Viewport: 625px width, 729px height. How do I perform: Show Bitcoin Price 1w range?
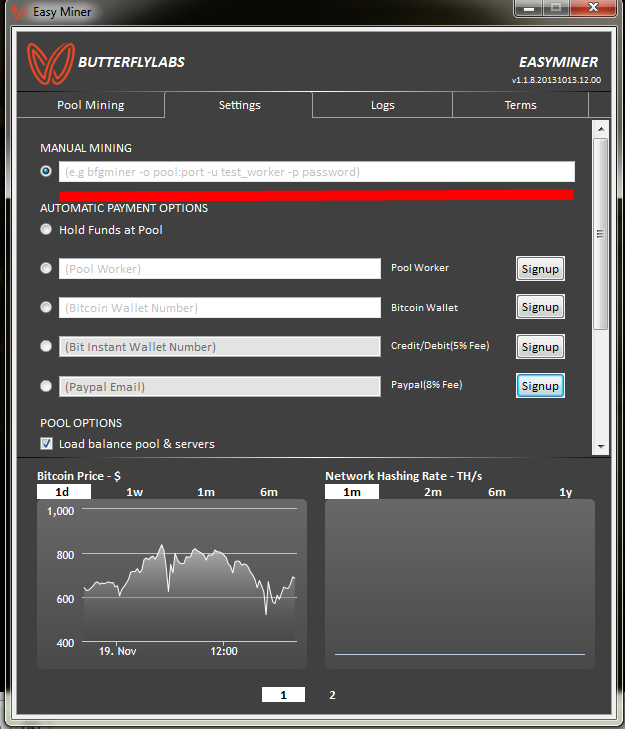(x=134, y=492)
